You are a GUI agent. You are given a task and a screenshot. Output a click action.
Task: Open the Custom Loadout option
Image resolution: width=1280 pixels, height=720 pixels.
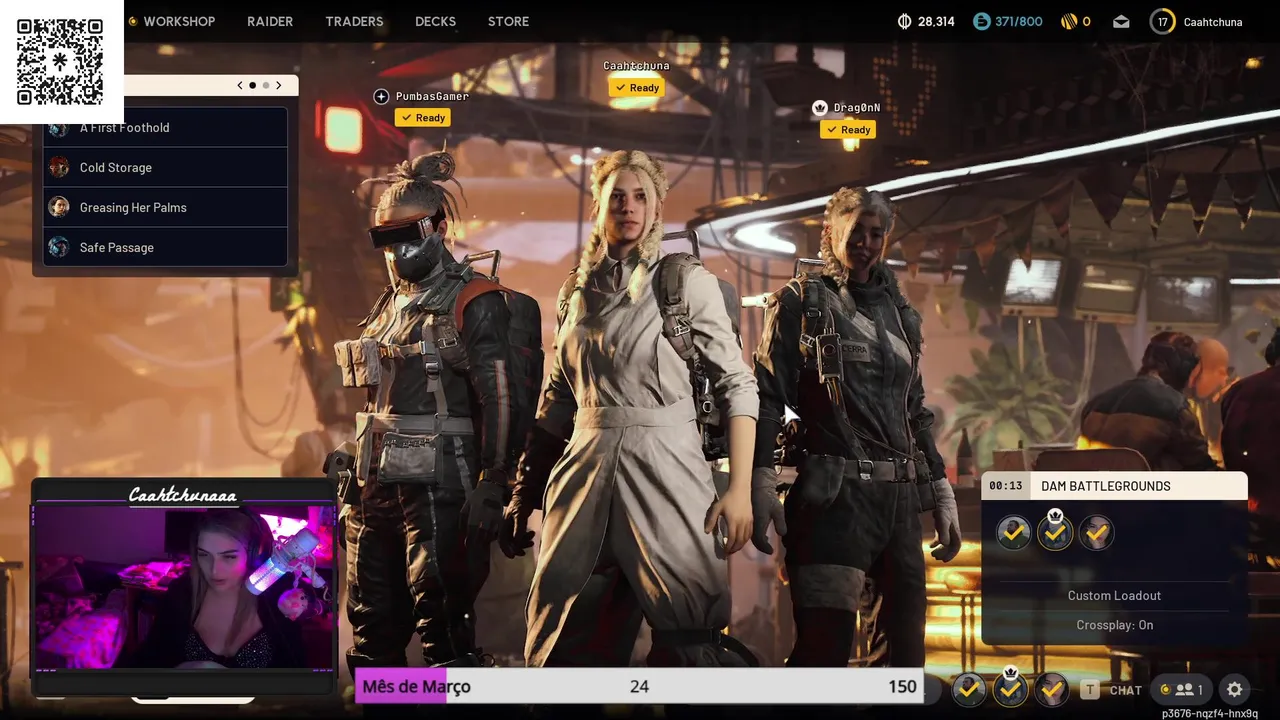click(1114, 595)
